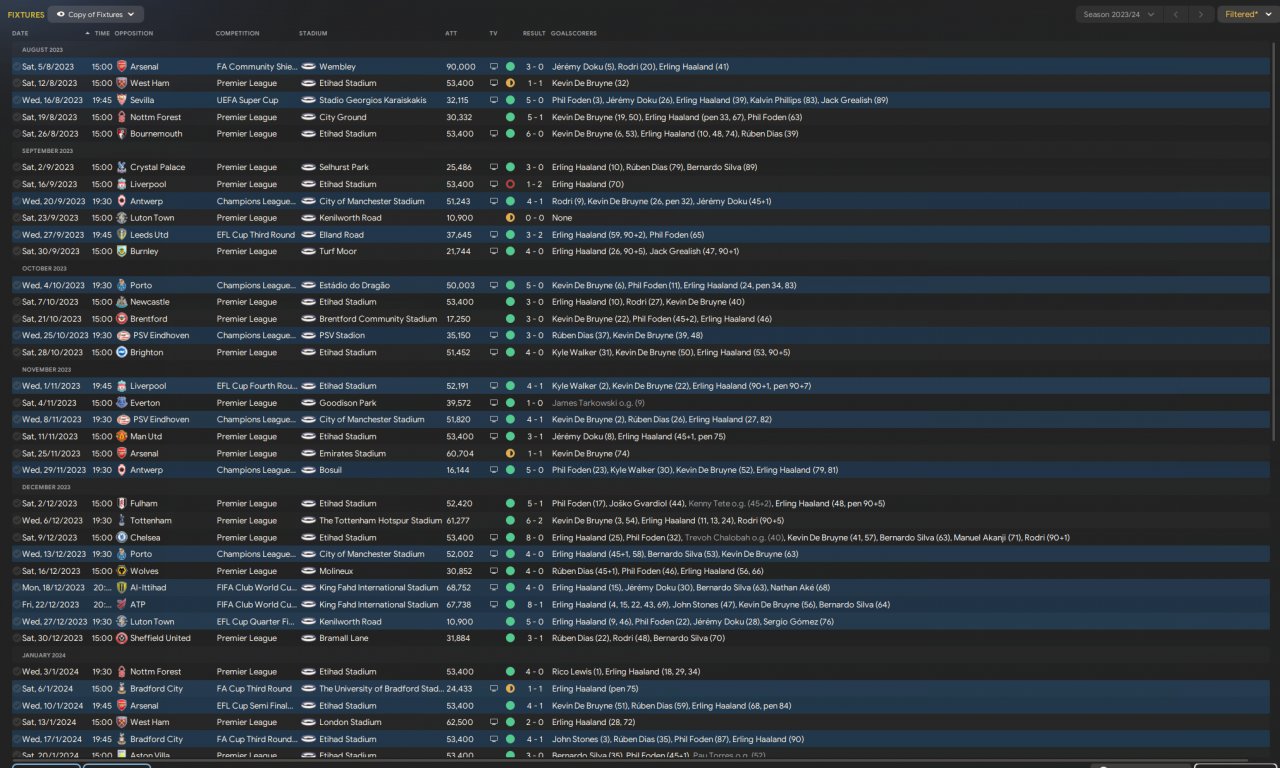Click the AUGUST 2023 month heading
Image resolution: width=1280 pixels, height=768 pixels.
pyautogui.click(x=42, y=50)
